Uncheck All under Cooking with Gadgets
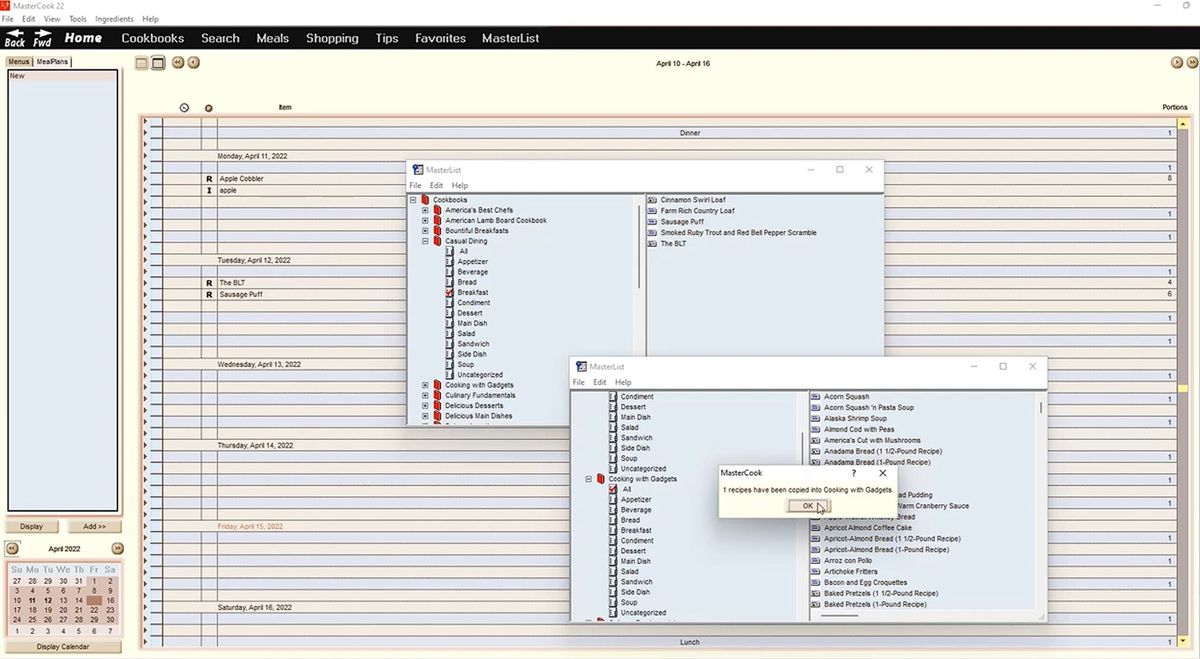 pyautogui.click(x=613, y=489)
